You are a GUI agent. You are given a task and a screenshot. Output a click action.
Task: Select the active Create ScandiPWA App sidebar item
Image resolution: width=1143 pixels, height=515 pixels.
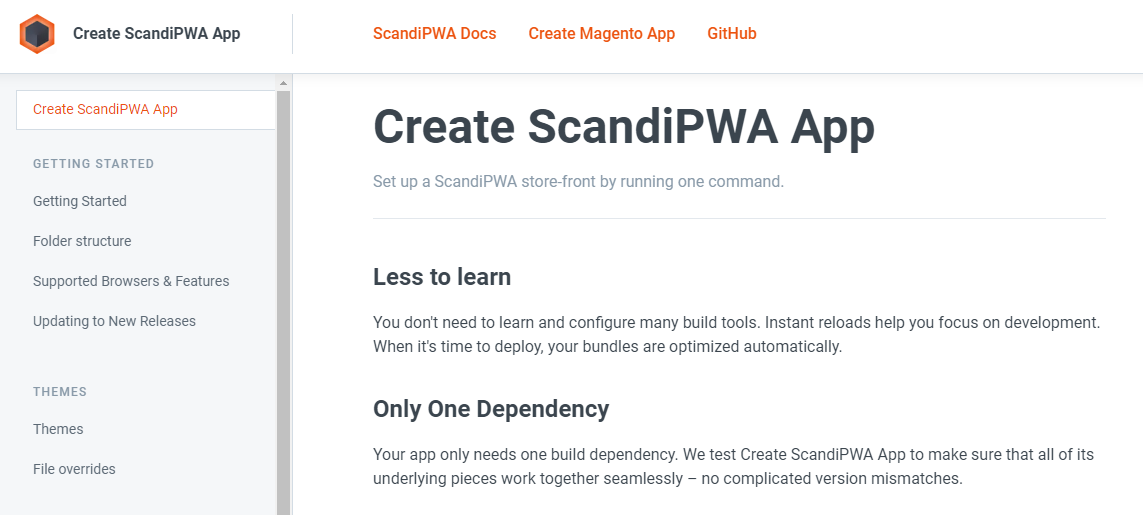(x=105, y=109)
